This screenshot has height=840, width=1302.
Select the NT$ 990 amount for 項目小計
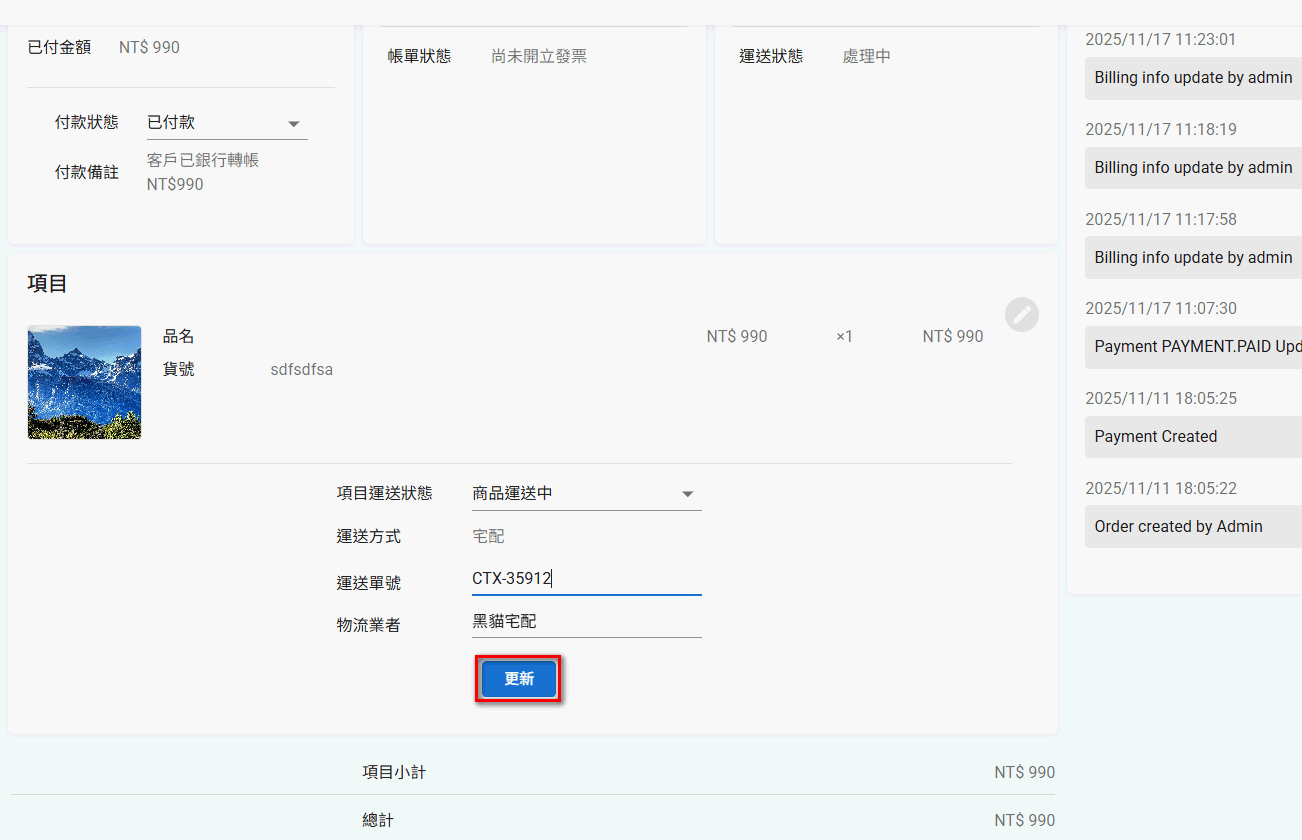pos(1024,773)
